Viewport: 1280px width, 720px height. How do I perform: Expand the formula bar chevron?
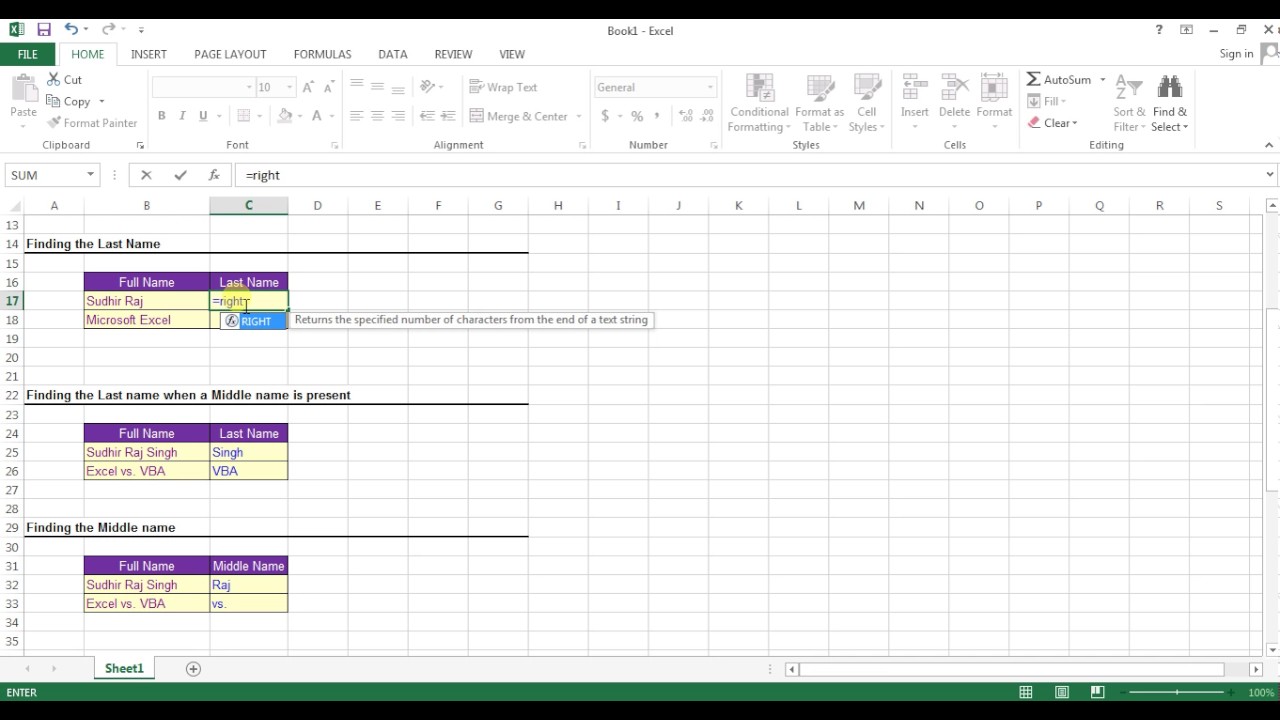click(x=1271, y=175)
